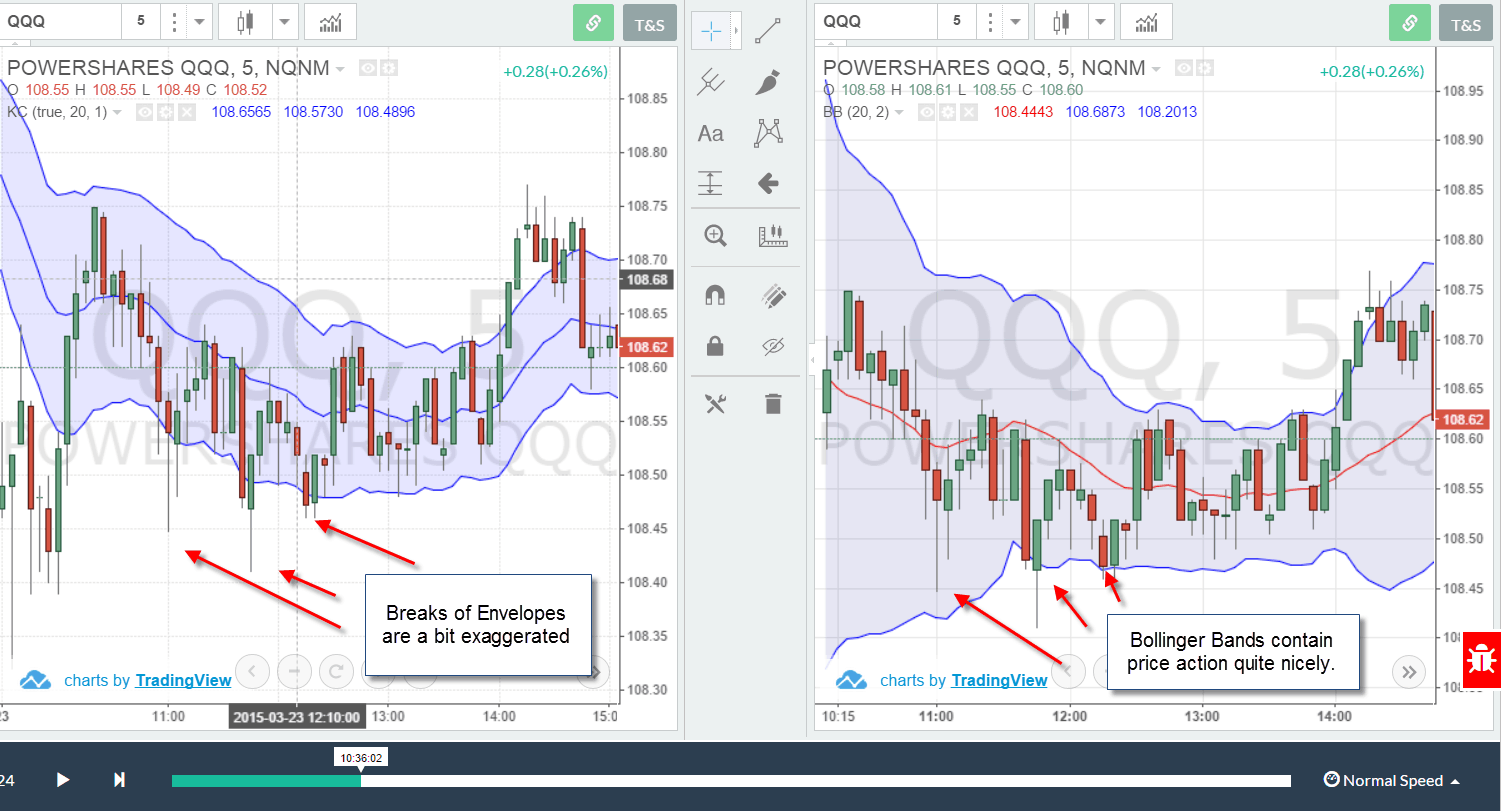This screenshot has height=811, width=1501.
Task: Open POWERSHARES QQQ title dropdown, right chart
Action: (1156, 69)
